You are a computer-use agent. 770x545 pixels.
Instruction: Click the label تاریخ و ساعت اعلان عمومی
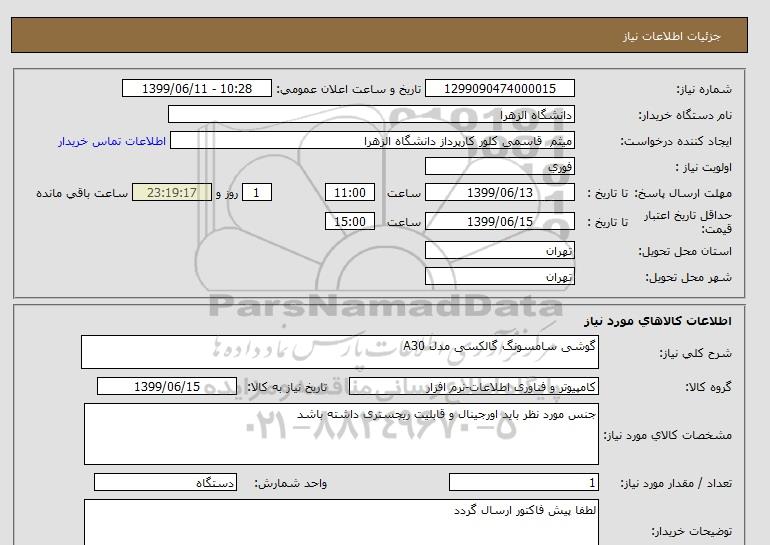coord(348,89)
